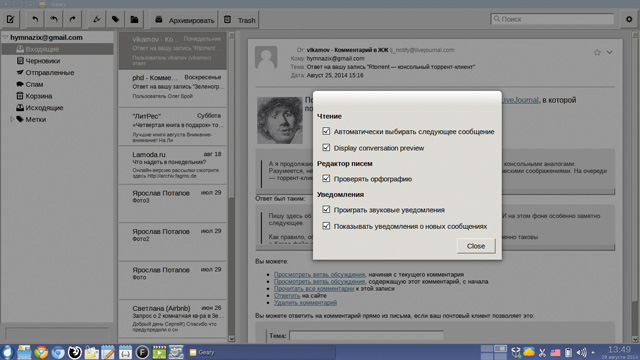
Task: Select the vlkamov conversation from Понедельник
Action: coord(173,51)
